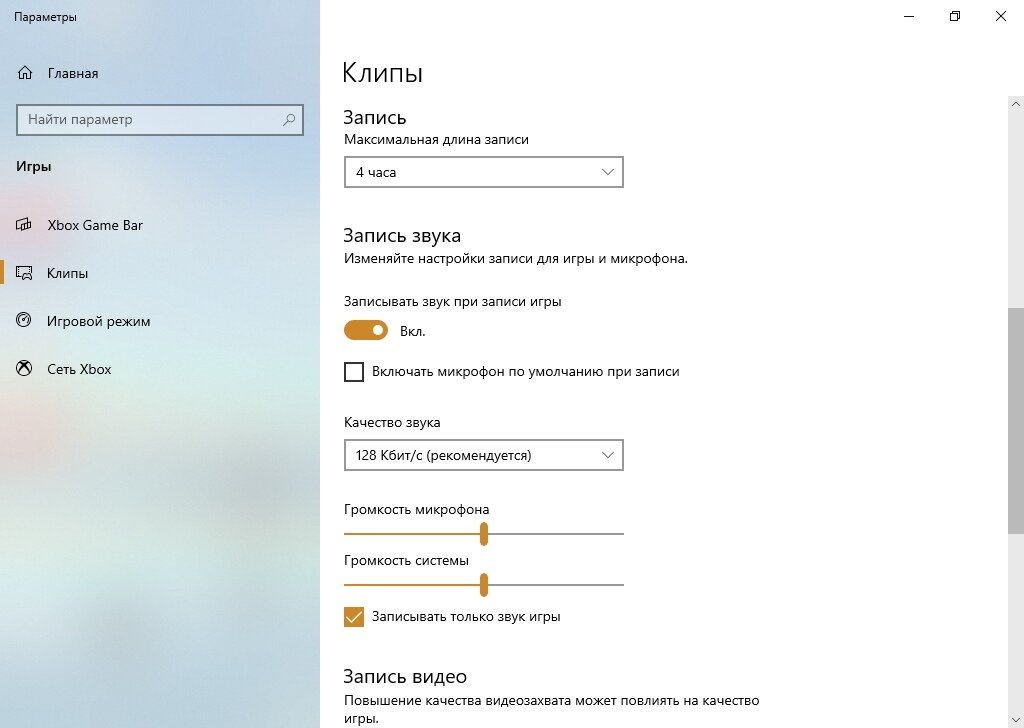Focus the Найти параметр search field
The image size is (1024, 728).
click(160, 119)
